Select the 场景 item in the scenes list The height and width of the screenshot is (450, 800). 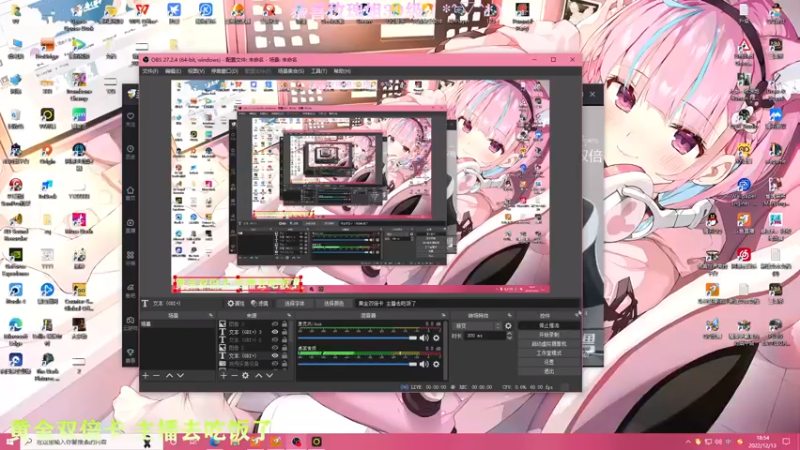178,324
